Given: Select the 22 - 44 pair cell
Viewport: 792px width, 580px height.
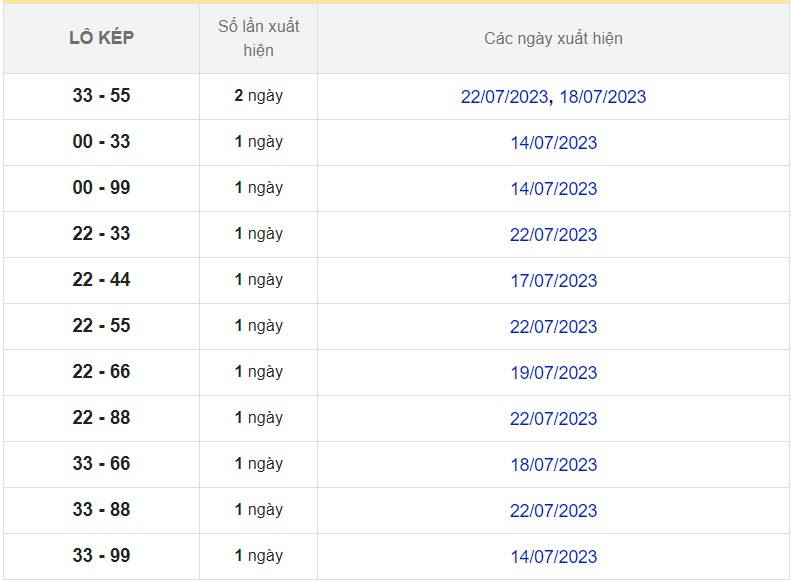Looking at the screenshot, I should click(101, 280).
